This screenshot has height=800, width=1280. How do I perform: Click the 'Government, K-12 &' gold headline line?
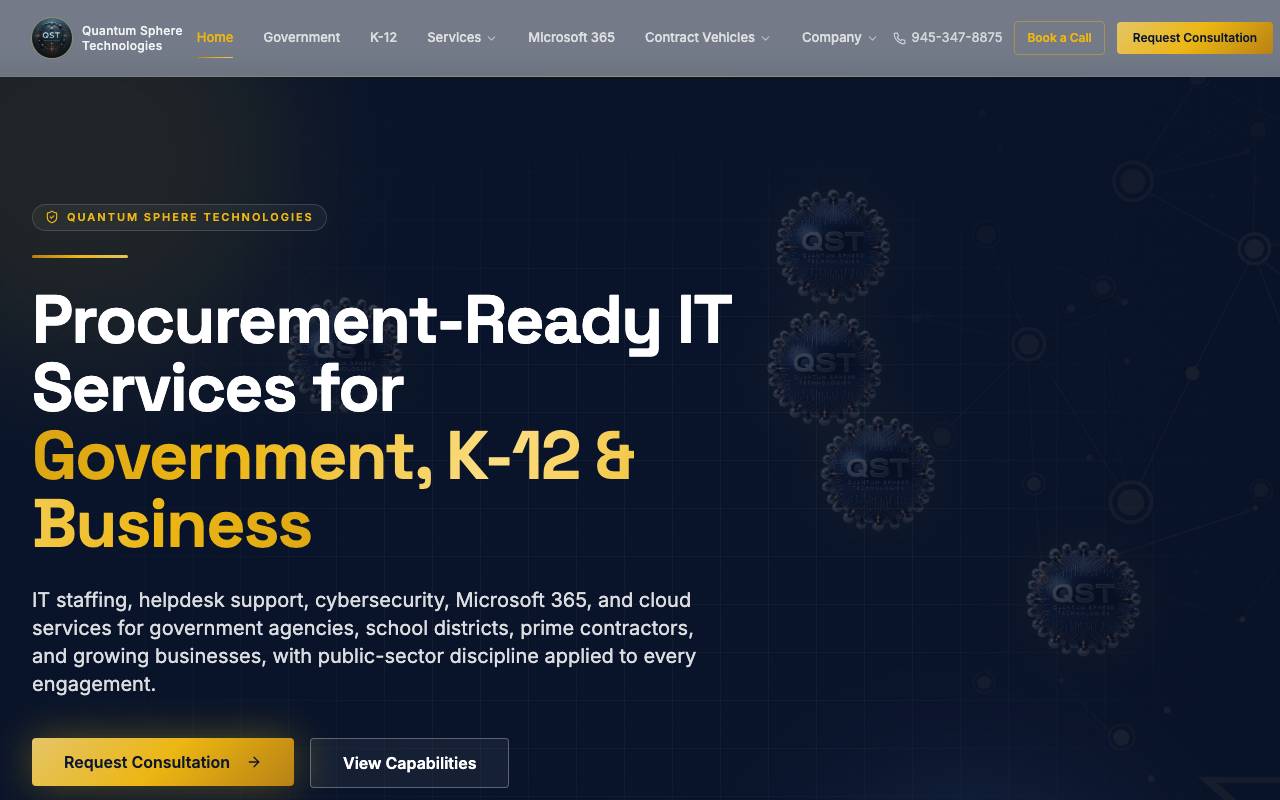[x=334, y=455]
